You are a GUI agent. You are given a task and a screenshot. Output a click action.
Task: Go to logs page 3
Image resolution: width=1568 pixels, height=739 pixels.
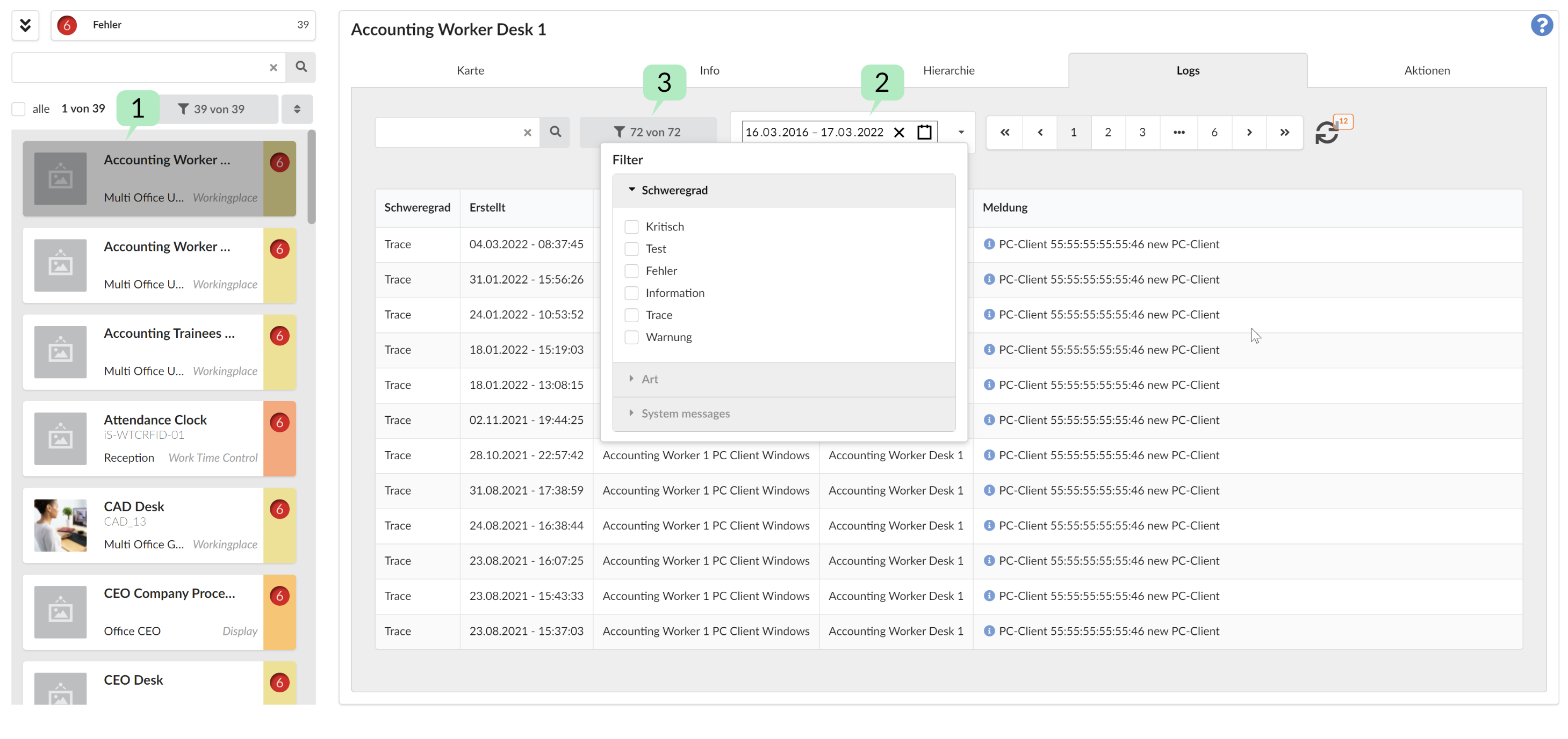point(1142,133)
